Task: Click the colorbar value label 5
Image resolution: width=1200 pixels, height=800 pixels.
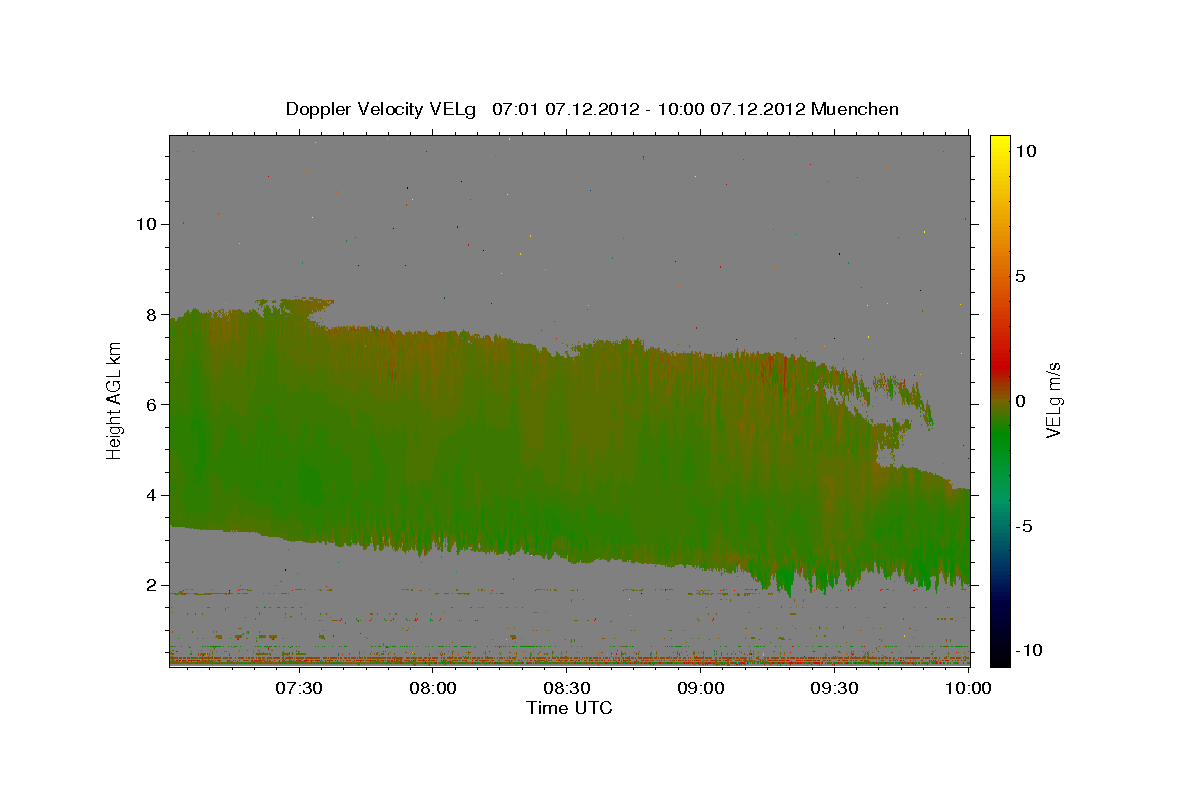Action: 1020,275
